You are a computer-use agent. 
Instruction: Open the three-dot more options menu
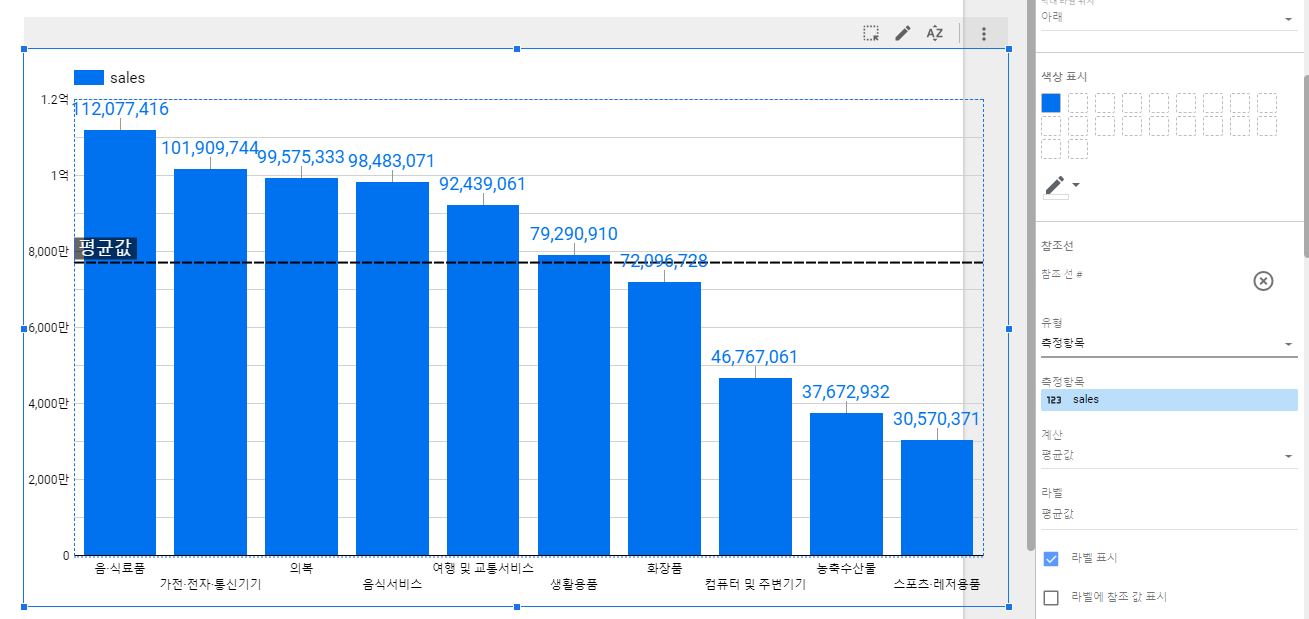point(984,33)
